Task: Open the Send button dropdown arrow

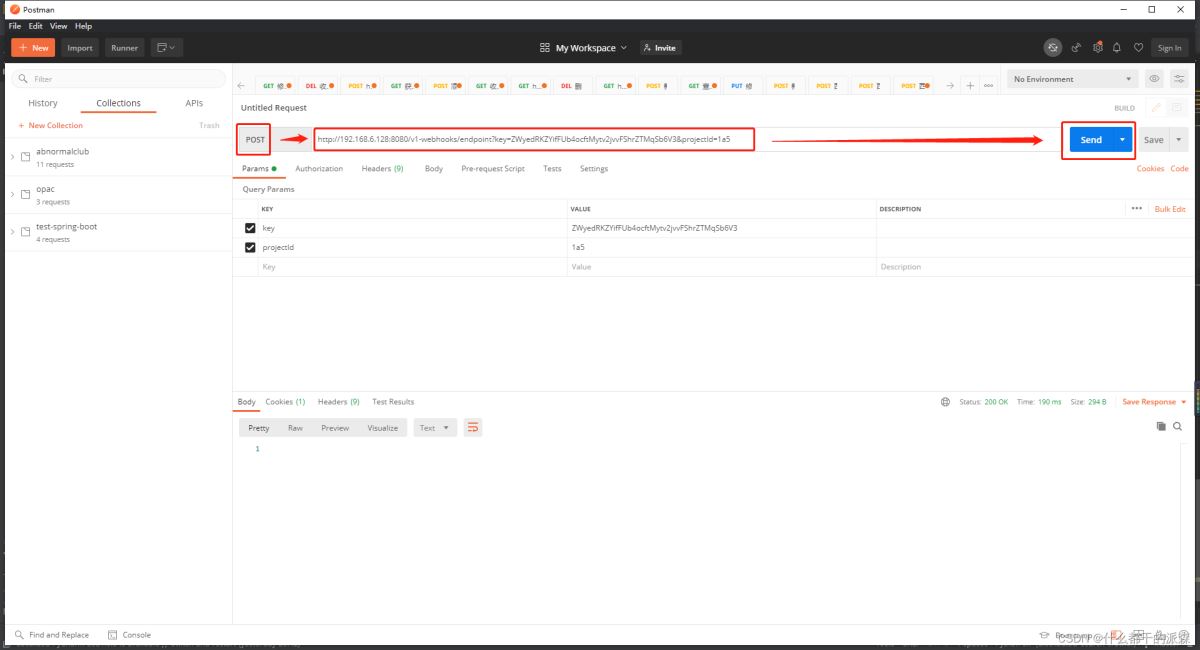Action: pos(1122,140)
